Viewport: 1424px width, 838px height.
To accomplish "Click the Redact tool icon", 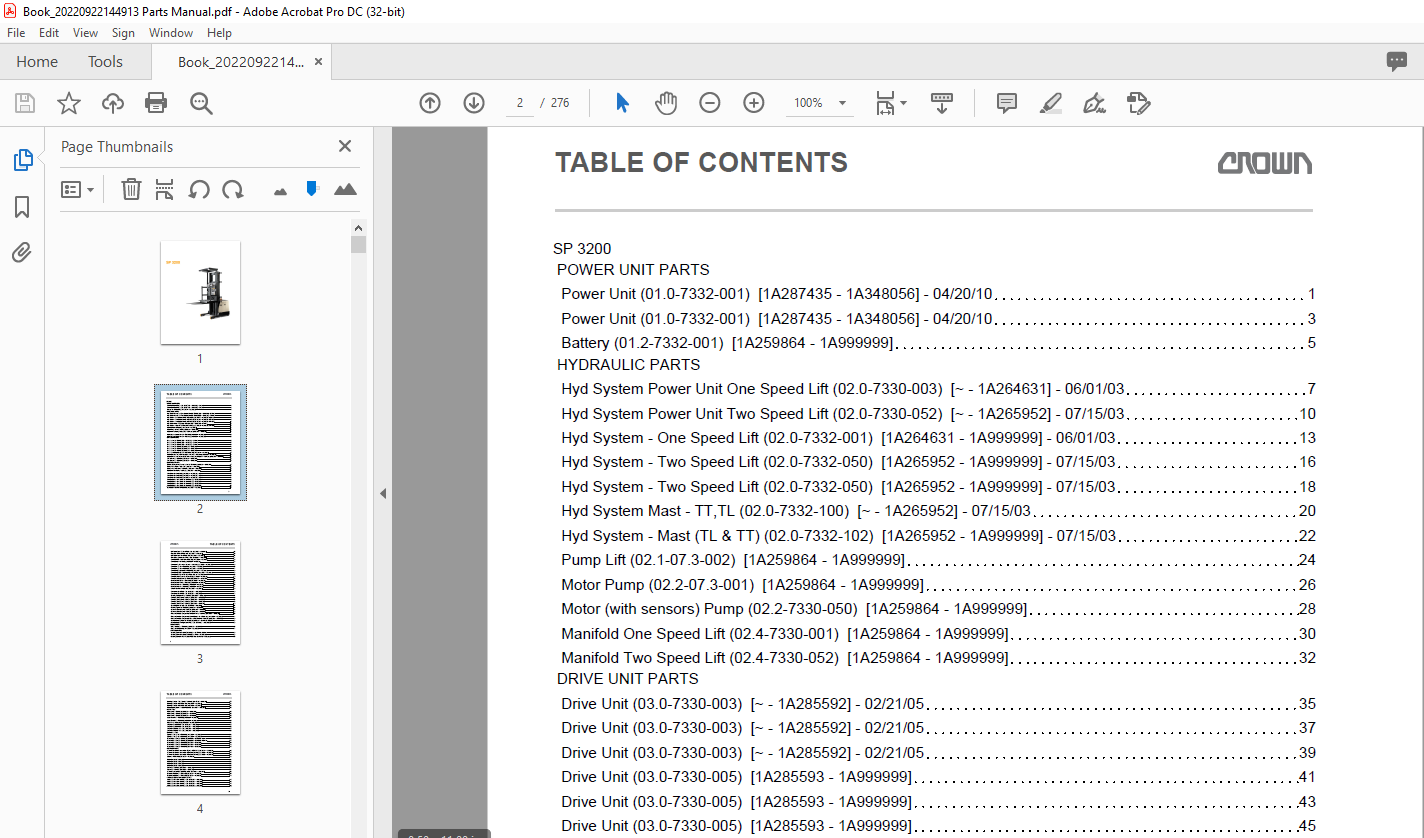I will pos(1139,103).
